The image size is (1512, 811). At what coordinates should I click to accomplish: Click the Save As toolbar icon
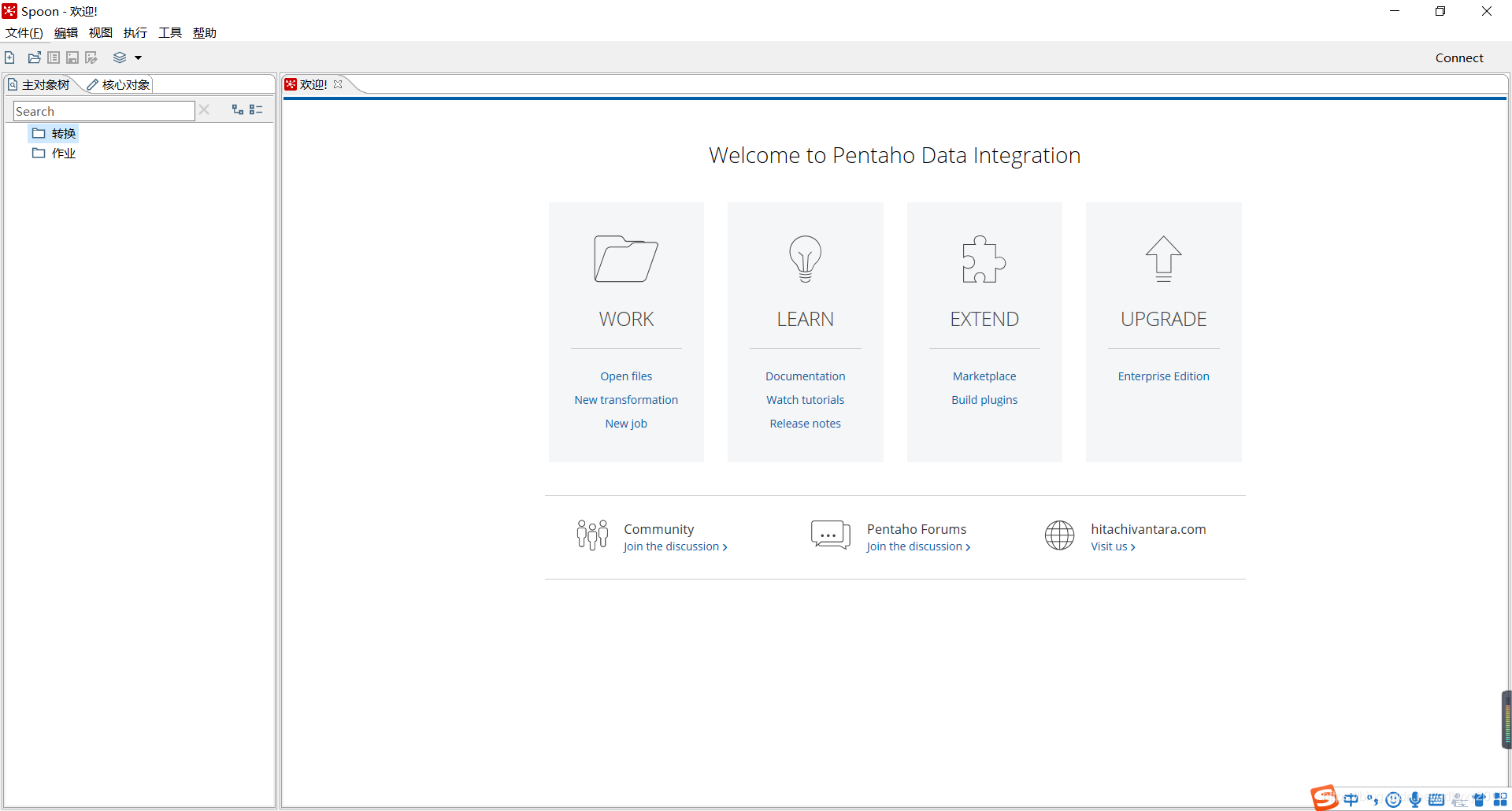[91, 57]
